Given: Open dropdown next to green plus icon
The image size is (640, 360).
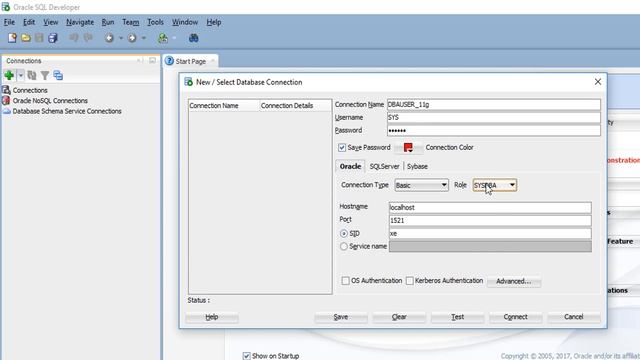Looking at the screenshot, I should coord(20,75).
